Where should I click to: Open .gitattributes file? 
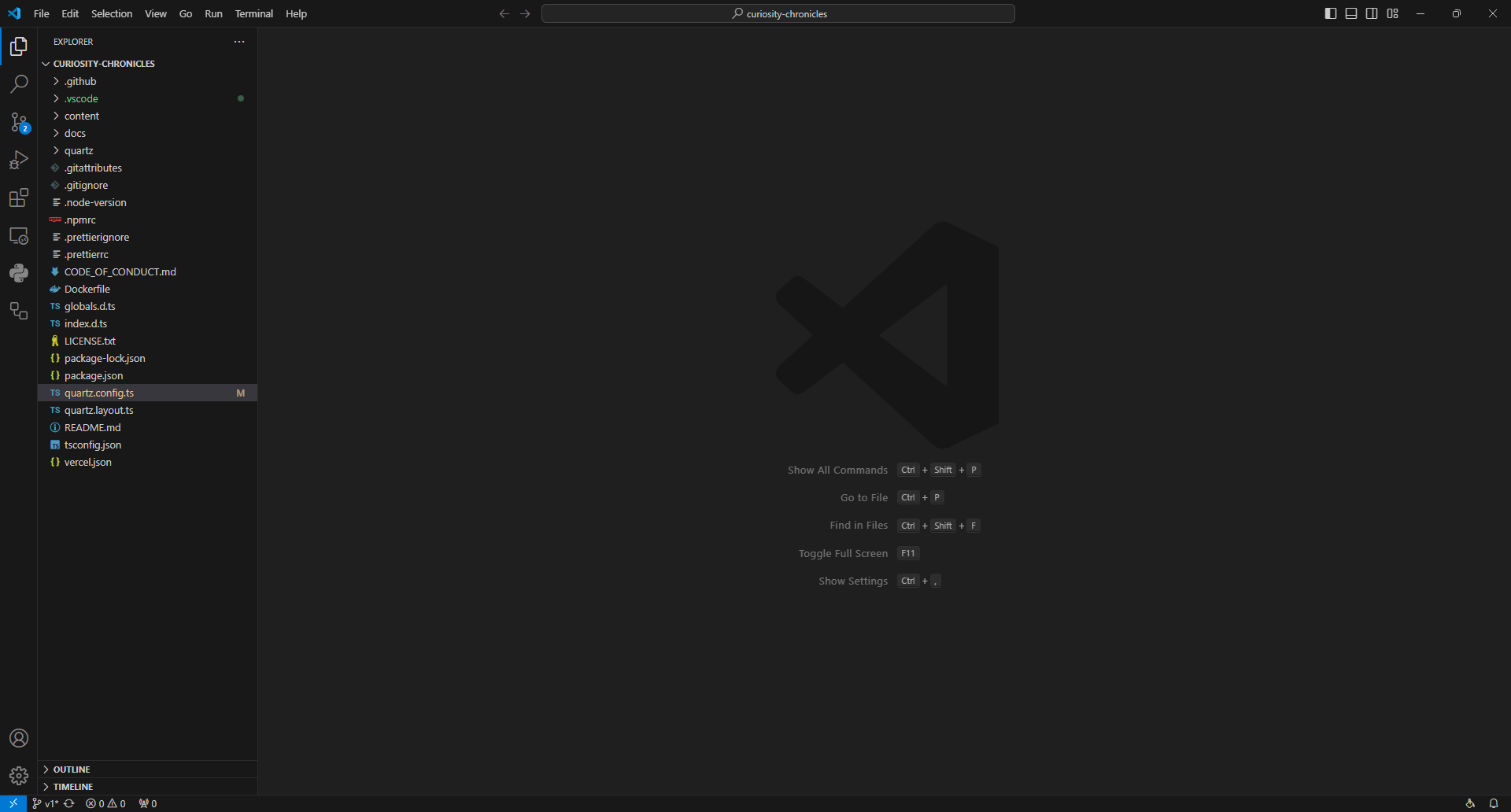[x=147, y=168]
